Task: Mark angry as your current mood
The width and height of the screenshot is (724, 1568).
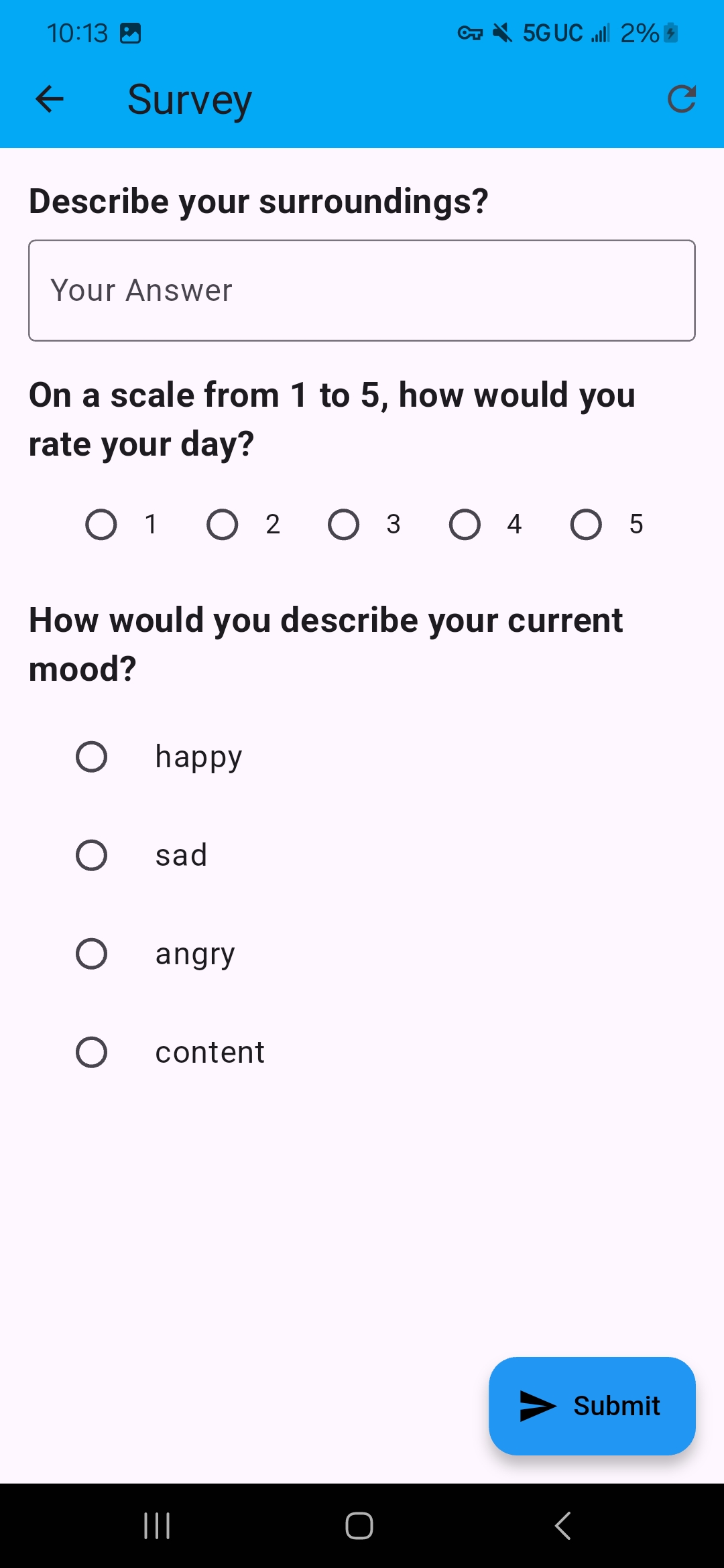Action: click(x=92, y=953)
